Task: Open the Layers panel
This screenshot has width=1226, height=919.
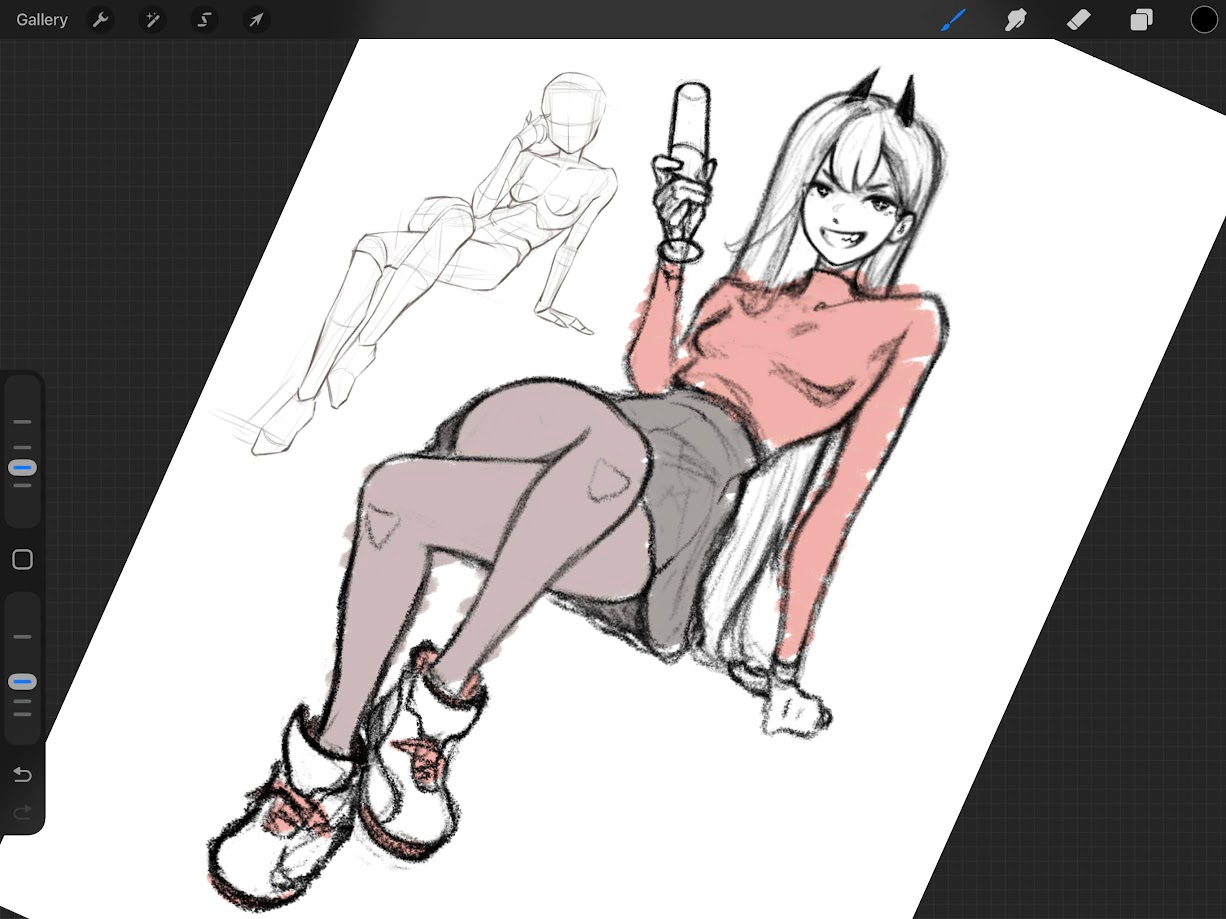Action: coord(1141,20)
